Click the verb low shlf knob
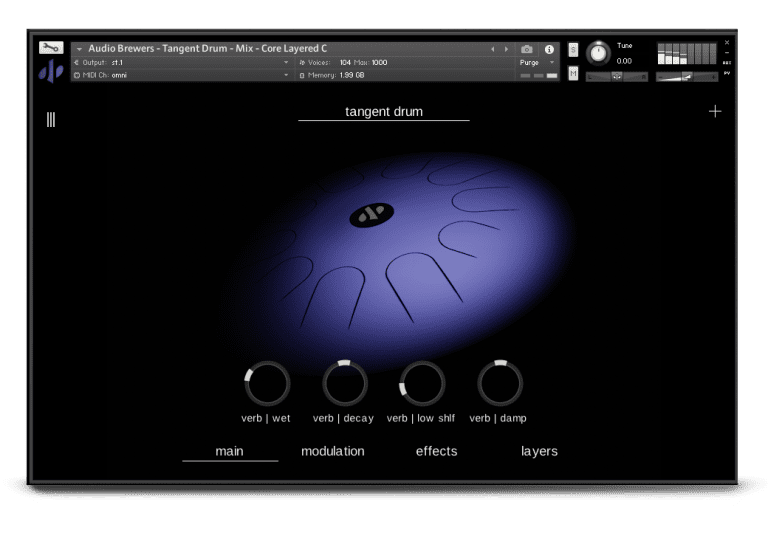The image size is (768, 533). 422,383
